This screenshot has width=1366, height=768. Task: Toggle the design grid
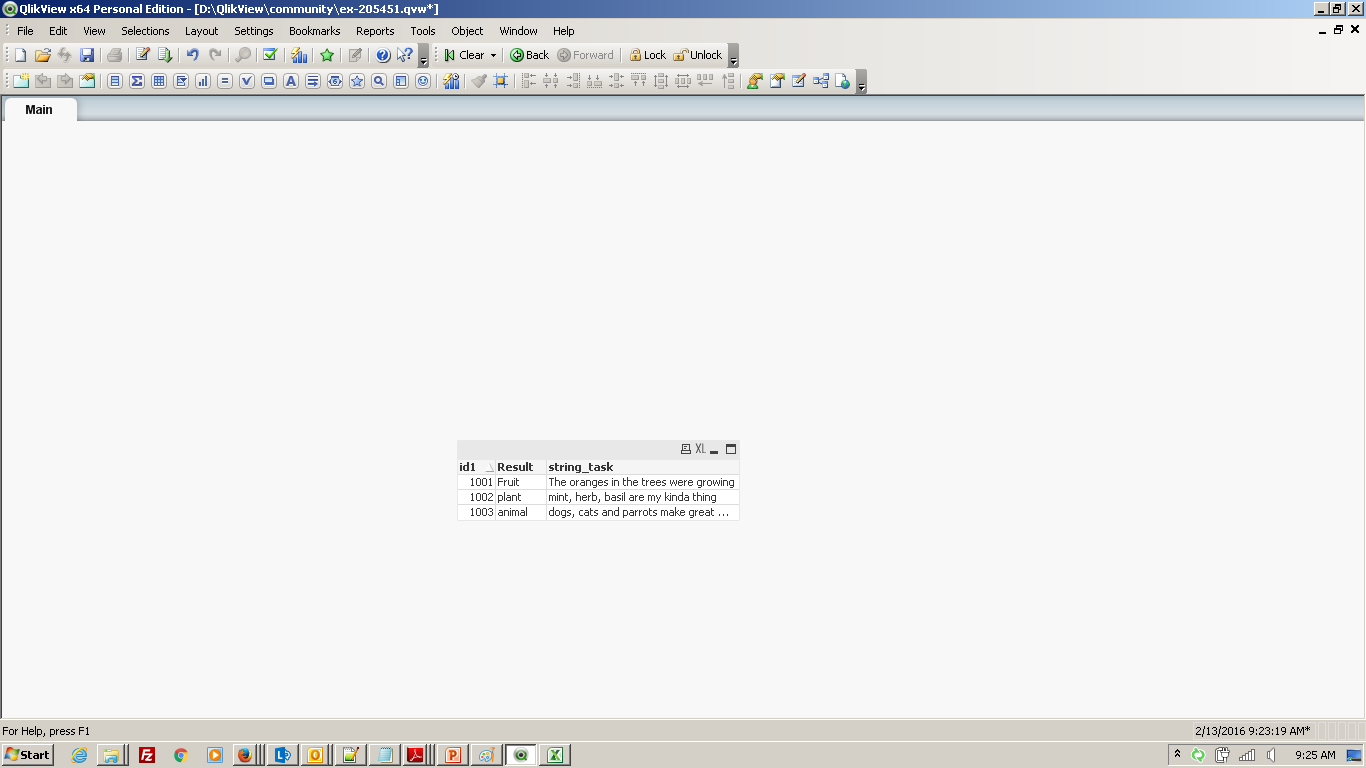501,81
